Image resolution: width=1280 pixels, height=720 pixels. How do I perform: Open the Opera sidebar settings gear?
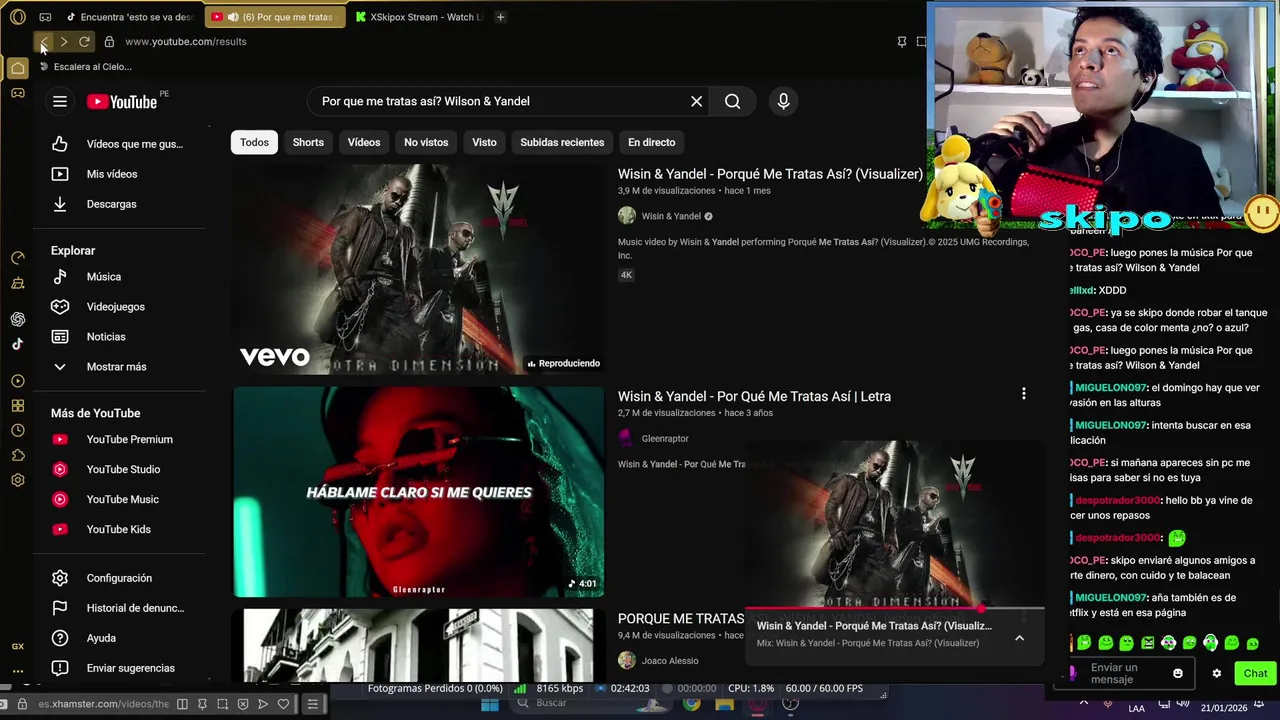(17, 480)
